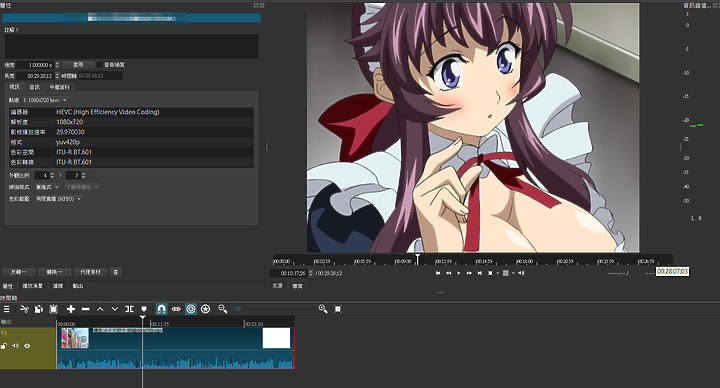Click the Cut scissors icon in timeline toolbar
Screen dimensions: 720x388
pyautogui.click(x=24, y=309)
